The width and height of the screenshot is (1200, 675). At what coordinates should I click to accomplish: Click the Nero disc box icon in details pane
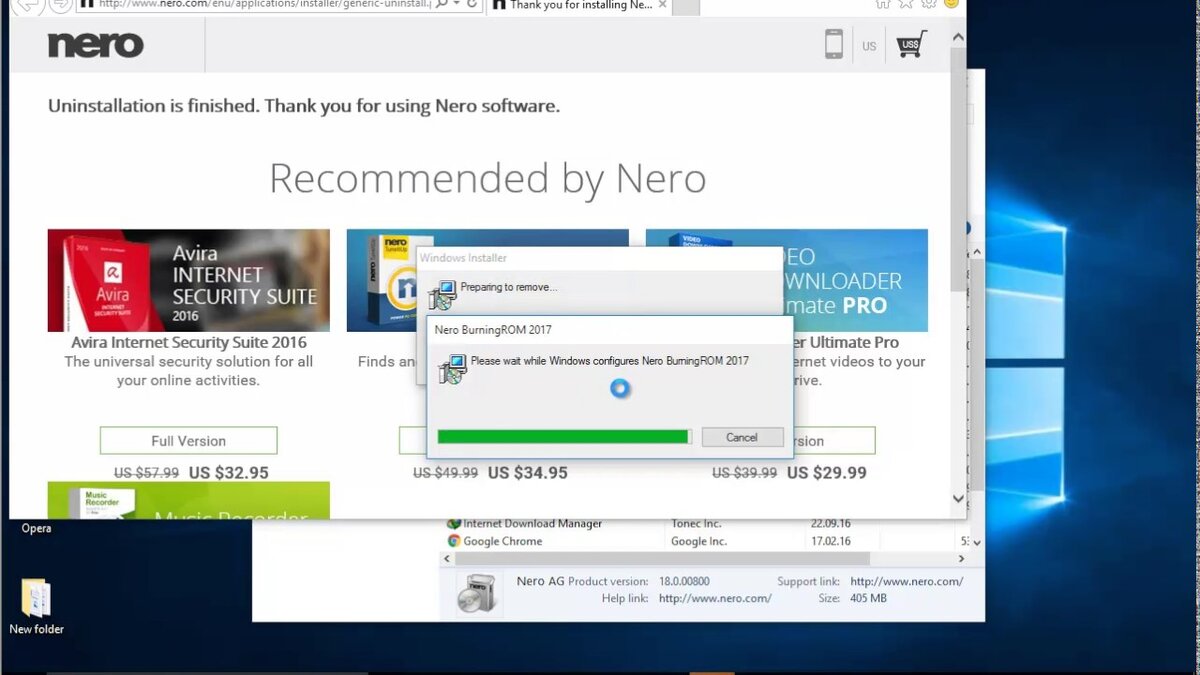[477, 592]
